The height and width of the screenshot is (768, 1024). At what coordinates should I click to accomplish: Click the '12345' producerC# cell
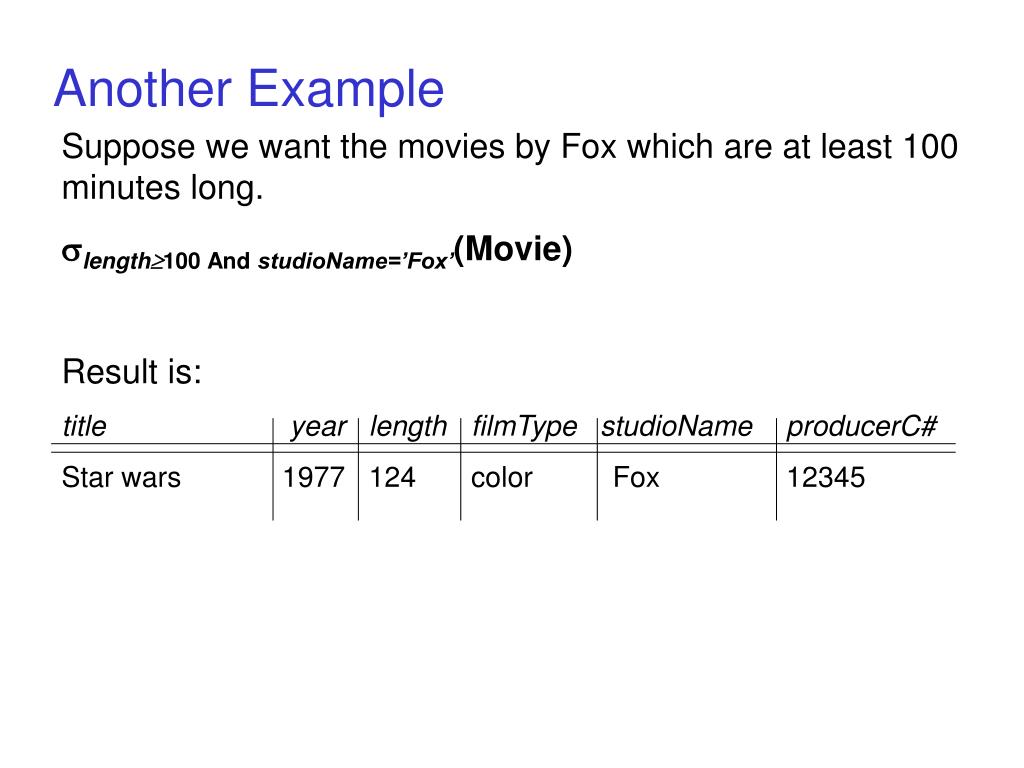pyautogui.click(x=825, y=477)
